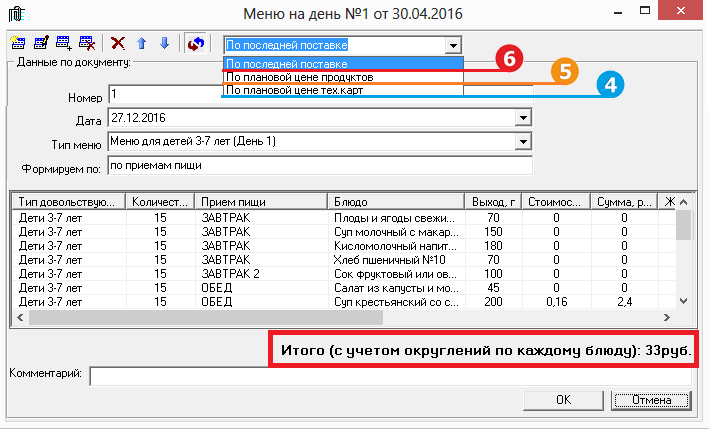Screen dimensions: 711x436
Task: Click the horizontal scrollbar of the table
Action: pos(200,318)
